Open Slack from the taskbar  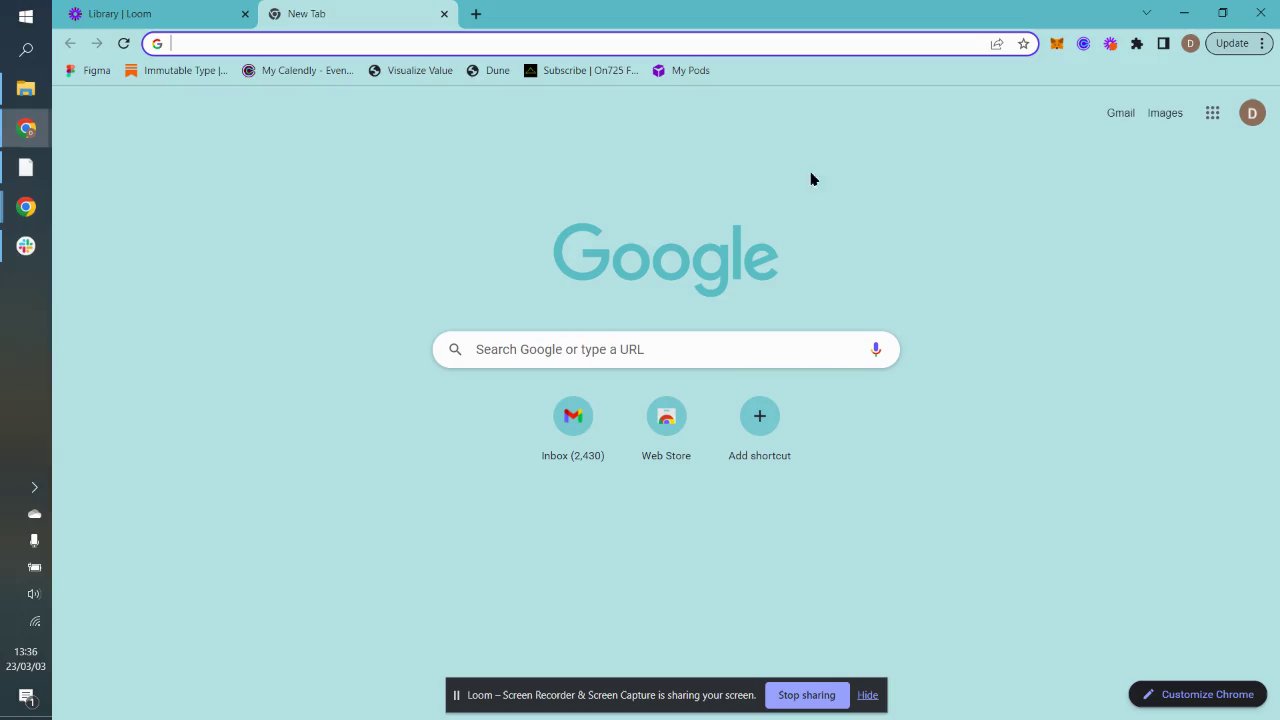click(26, 246)
